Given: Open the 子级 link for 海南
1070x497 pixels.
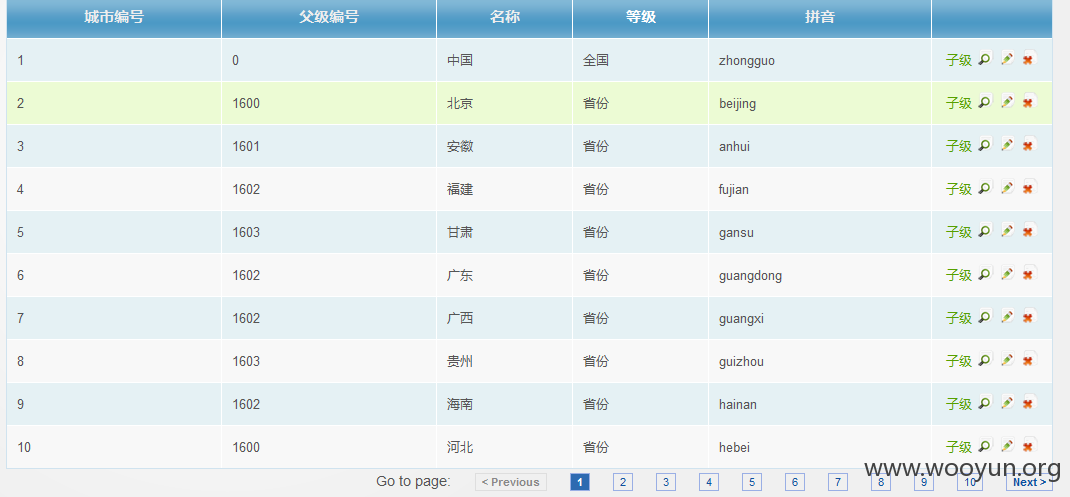Looking at the screenshot, I should click(958, 405).
